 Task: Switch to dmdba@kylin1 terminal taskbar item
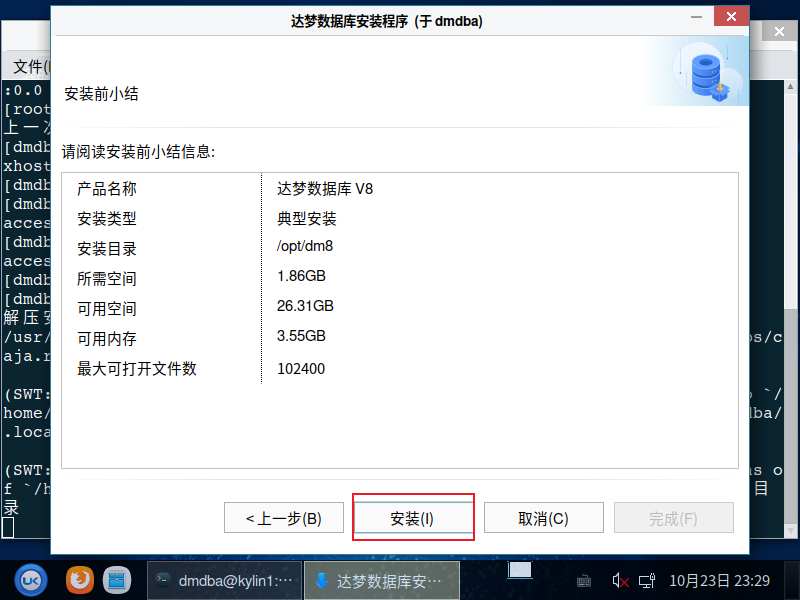(x=225, y=581)
